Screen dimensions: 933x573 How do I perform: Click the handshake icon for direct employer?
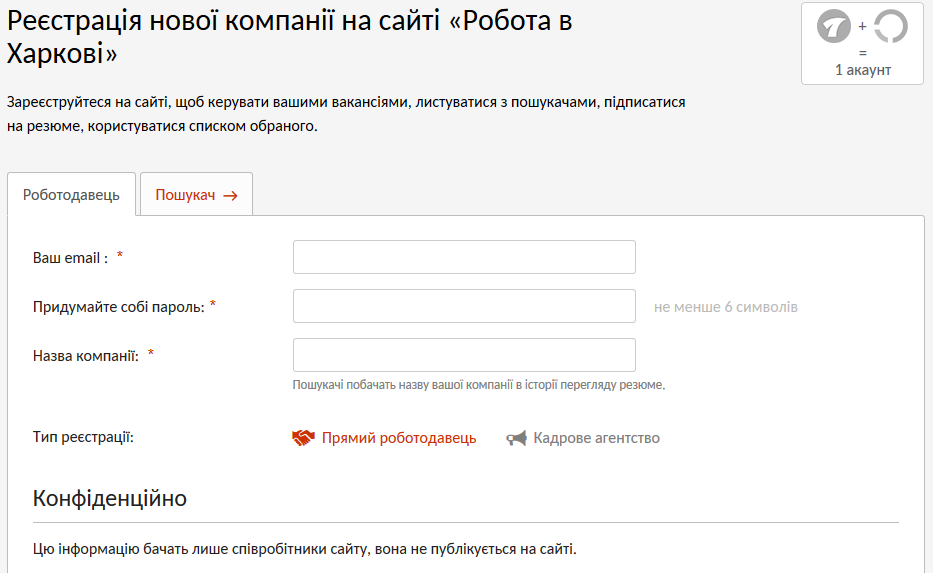coord(303,438)
